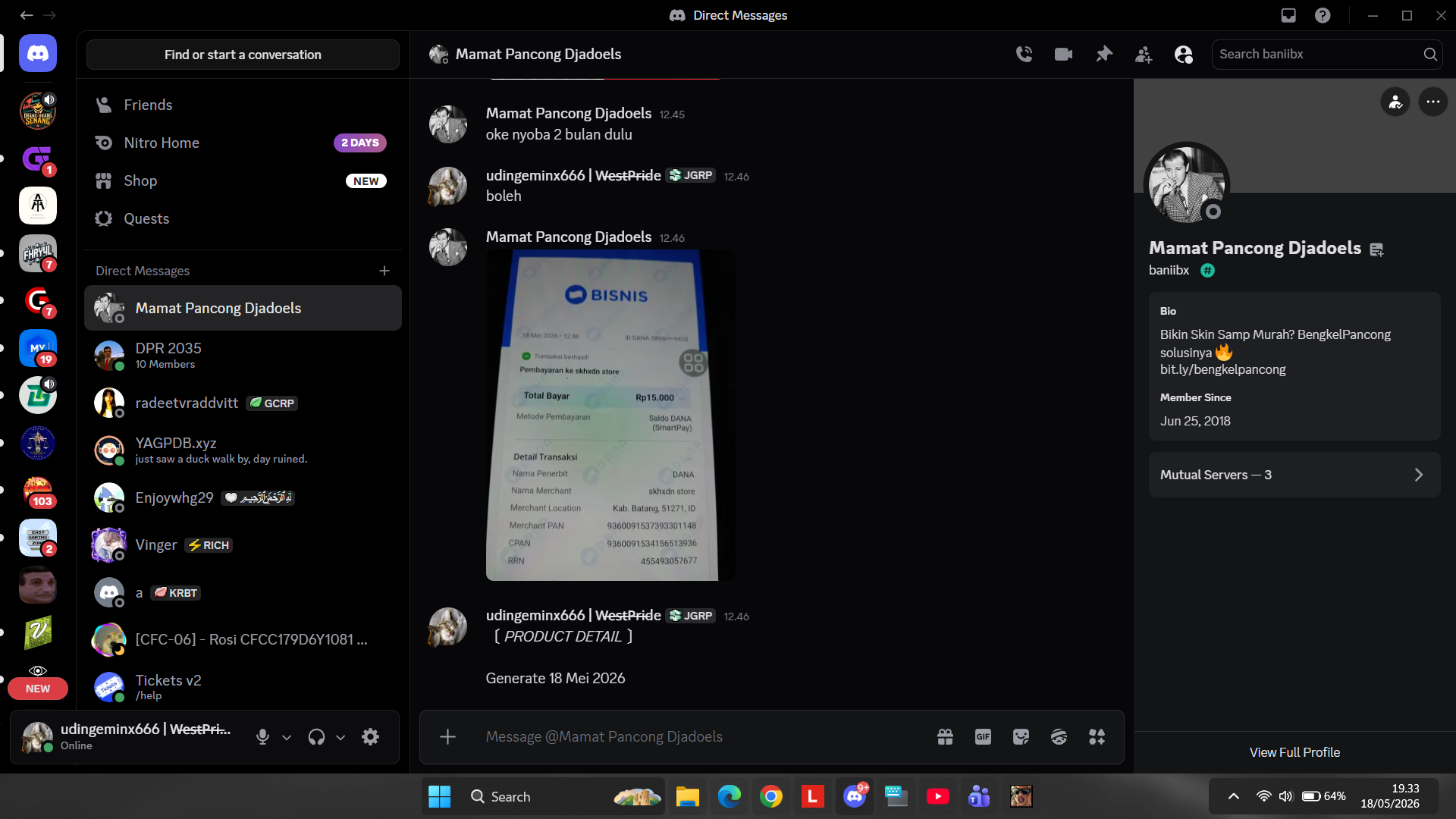The height and width of the screenshot is (819, 1456).
Task: Open the gift Nitro icon
Action: pyautogui.click(x=945, y=736)
